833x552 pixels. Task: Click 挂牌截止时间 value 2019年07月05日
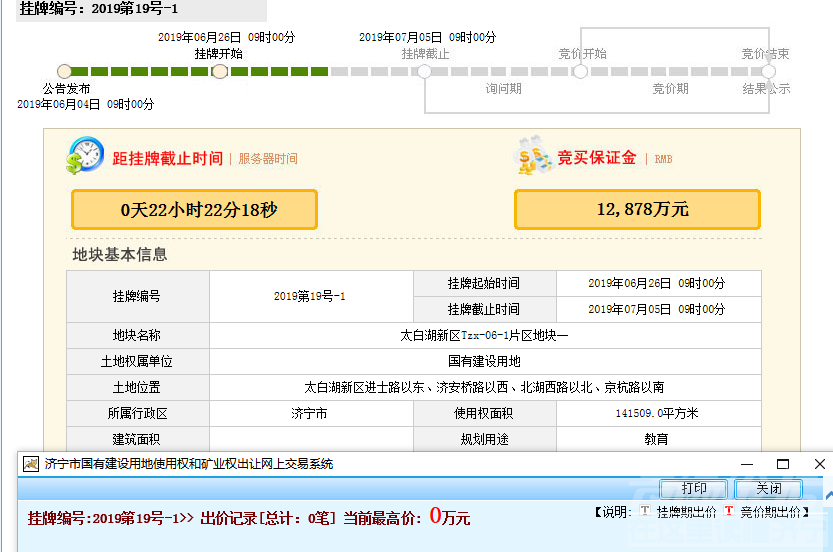click(x=659, y=309)
